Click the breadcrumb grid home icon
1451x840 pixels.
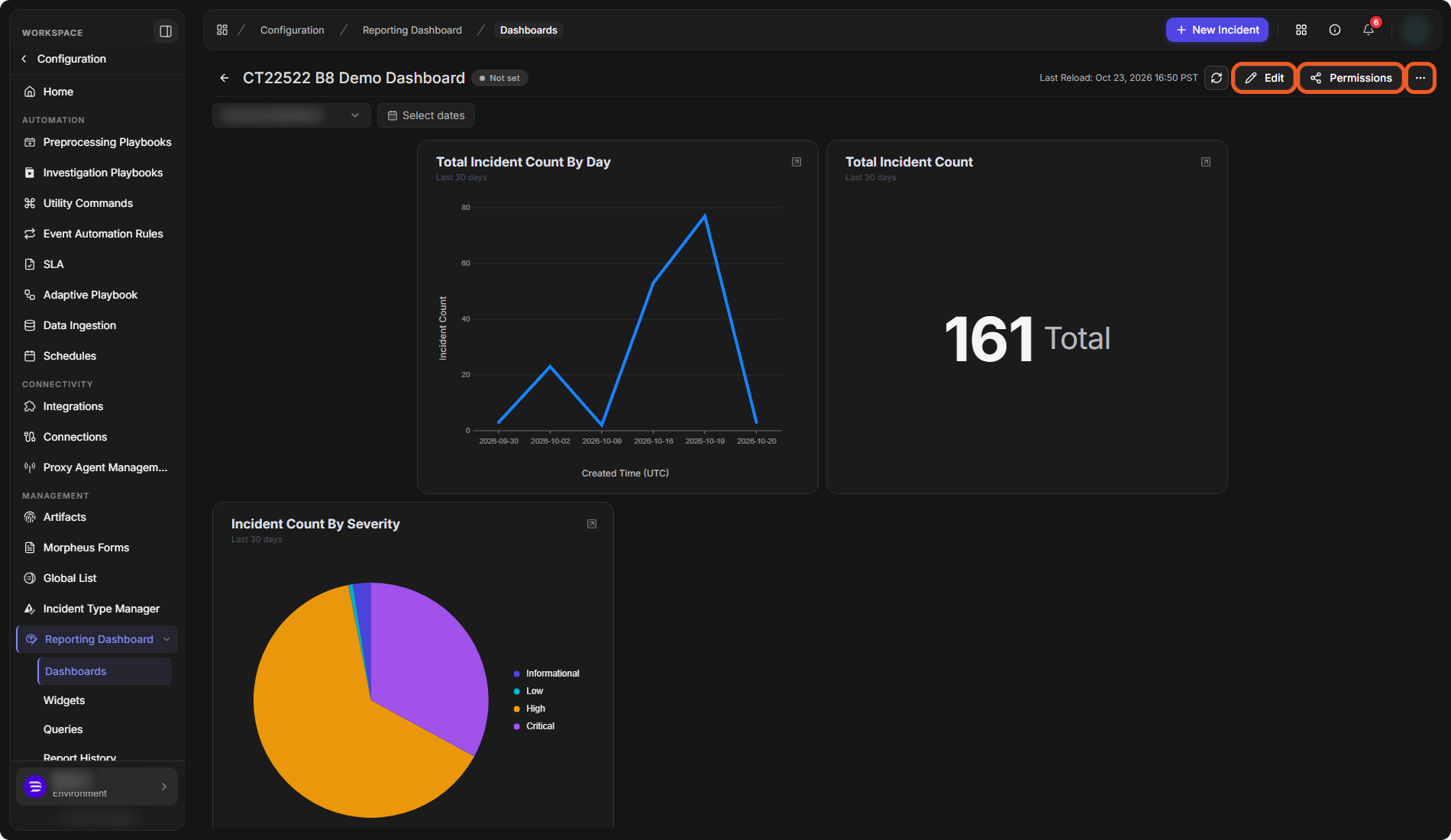point(222,30)
